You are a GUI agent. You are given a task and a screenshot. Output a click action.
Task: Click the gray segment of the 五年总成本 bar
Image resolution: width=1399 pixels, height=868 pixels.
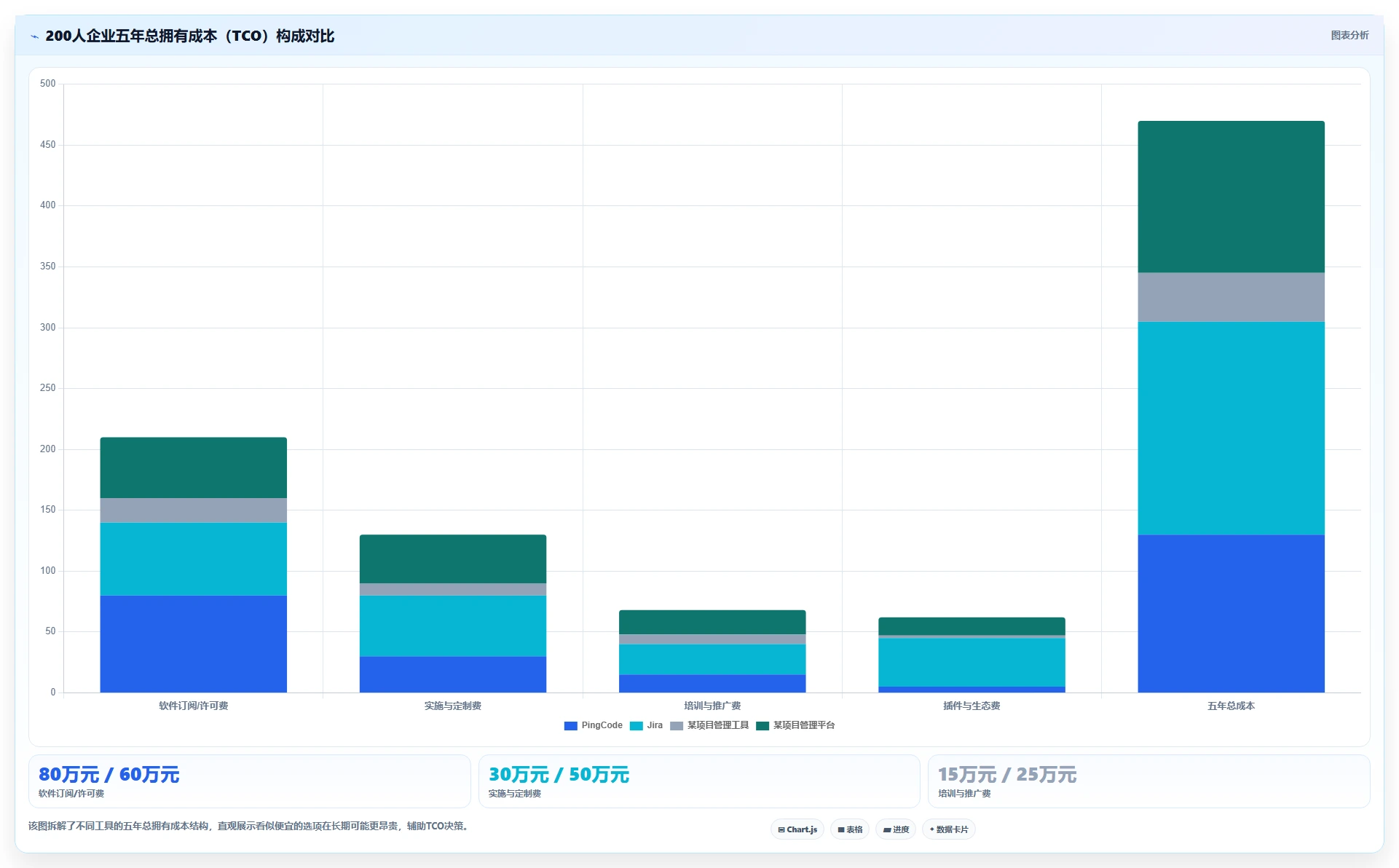point(1231,297)
